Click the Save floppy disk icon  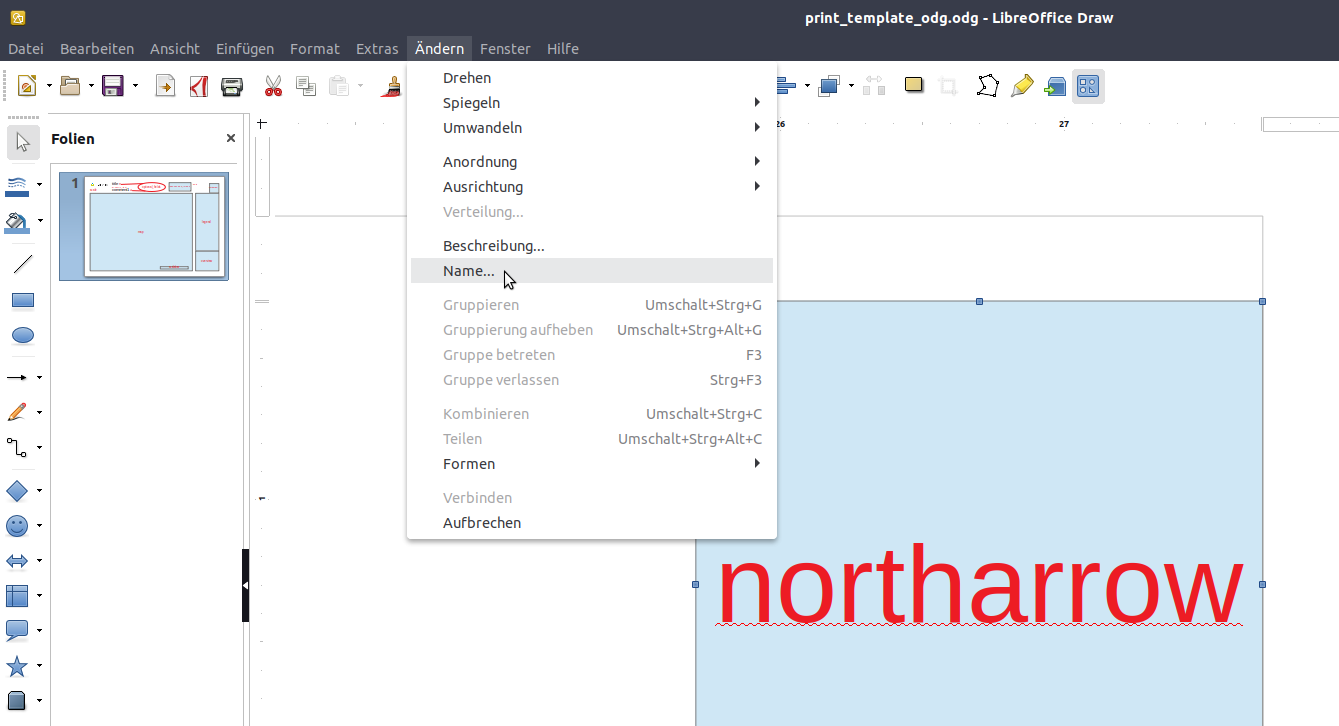(x=113, y=86)
